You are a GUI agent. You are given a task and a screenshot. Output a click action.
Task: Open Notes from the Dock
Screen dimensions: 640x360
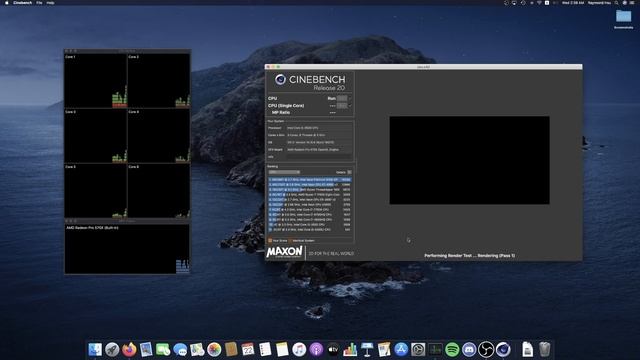click(x=282, y=349)
